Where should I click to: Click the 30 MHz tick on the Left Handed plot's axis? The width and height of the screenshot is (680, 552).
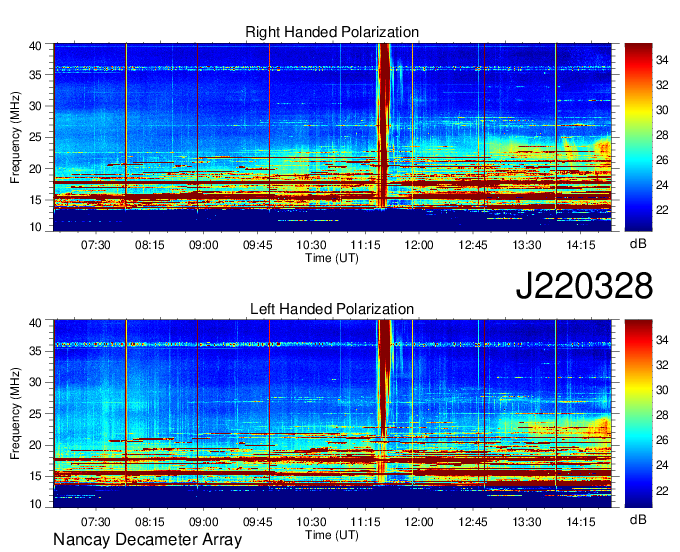(35, 382)
